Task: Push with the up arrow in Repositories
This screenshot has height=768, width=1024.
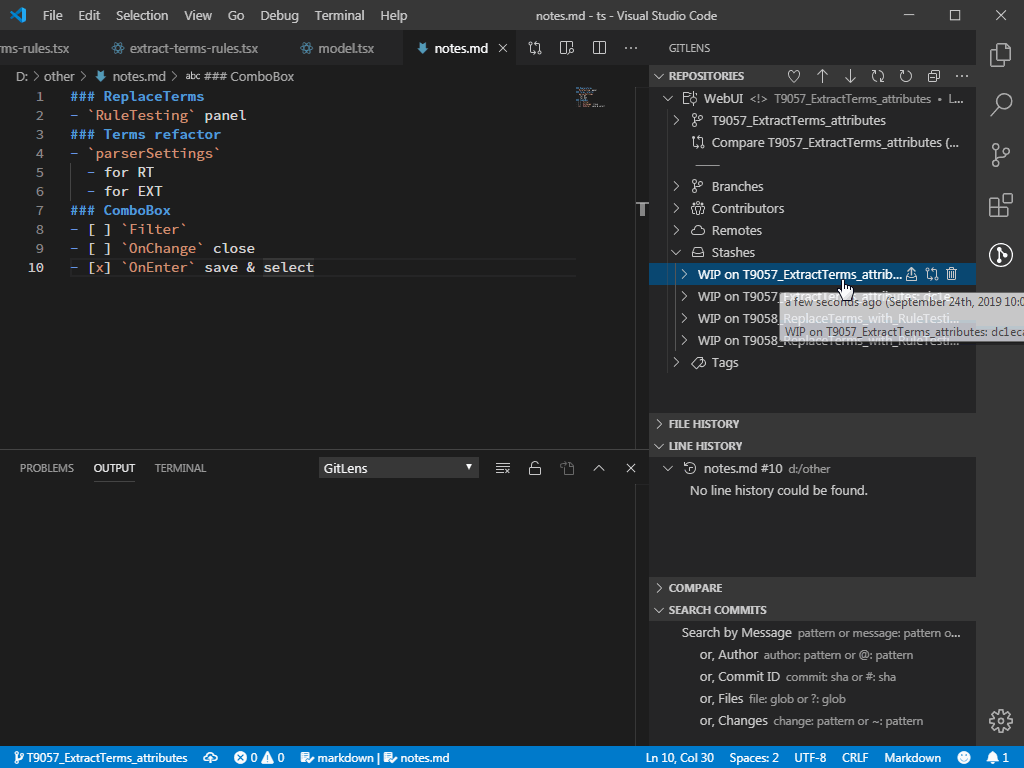Action: point(822,76)
